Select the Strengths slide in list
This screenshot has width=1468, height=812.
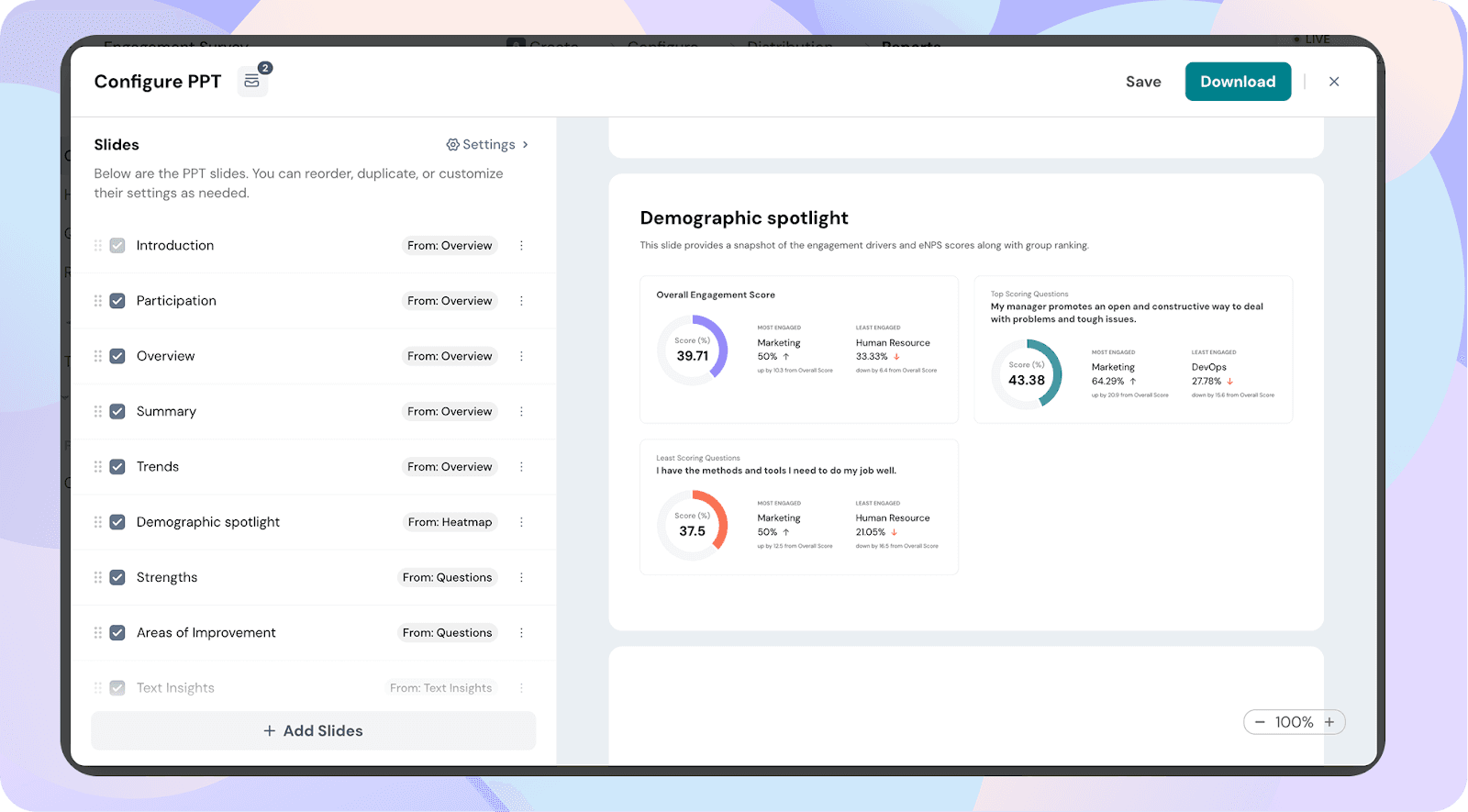click(167, 577)
